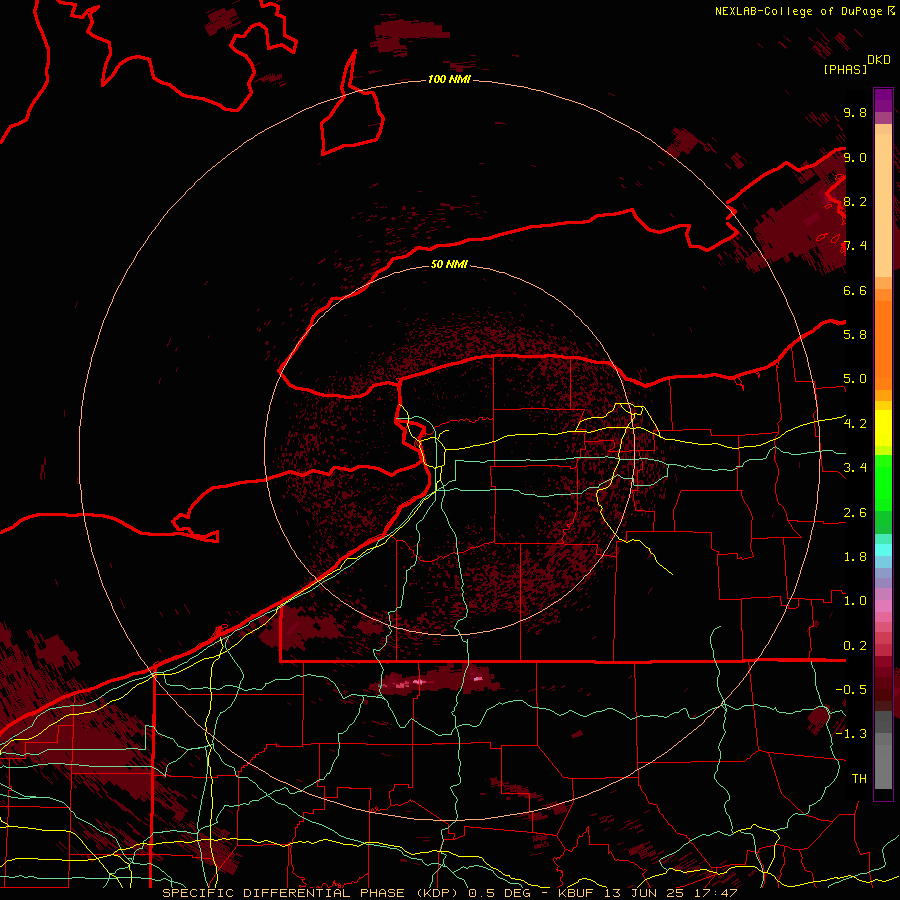This screenshot has width=900, height=900.
Task: Select the -0.5 legend value
Action: click(x=851, y=690)
